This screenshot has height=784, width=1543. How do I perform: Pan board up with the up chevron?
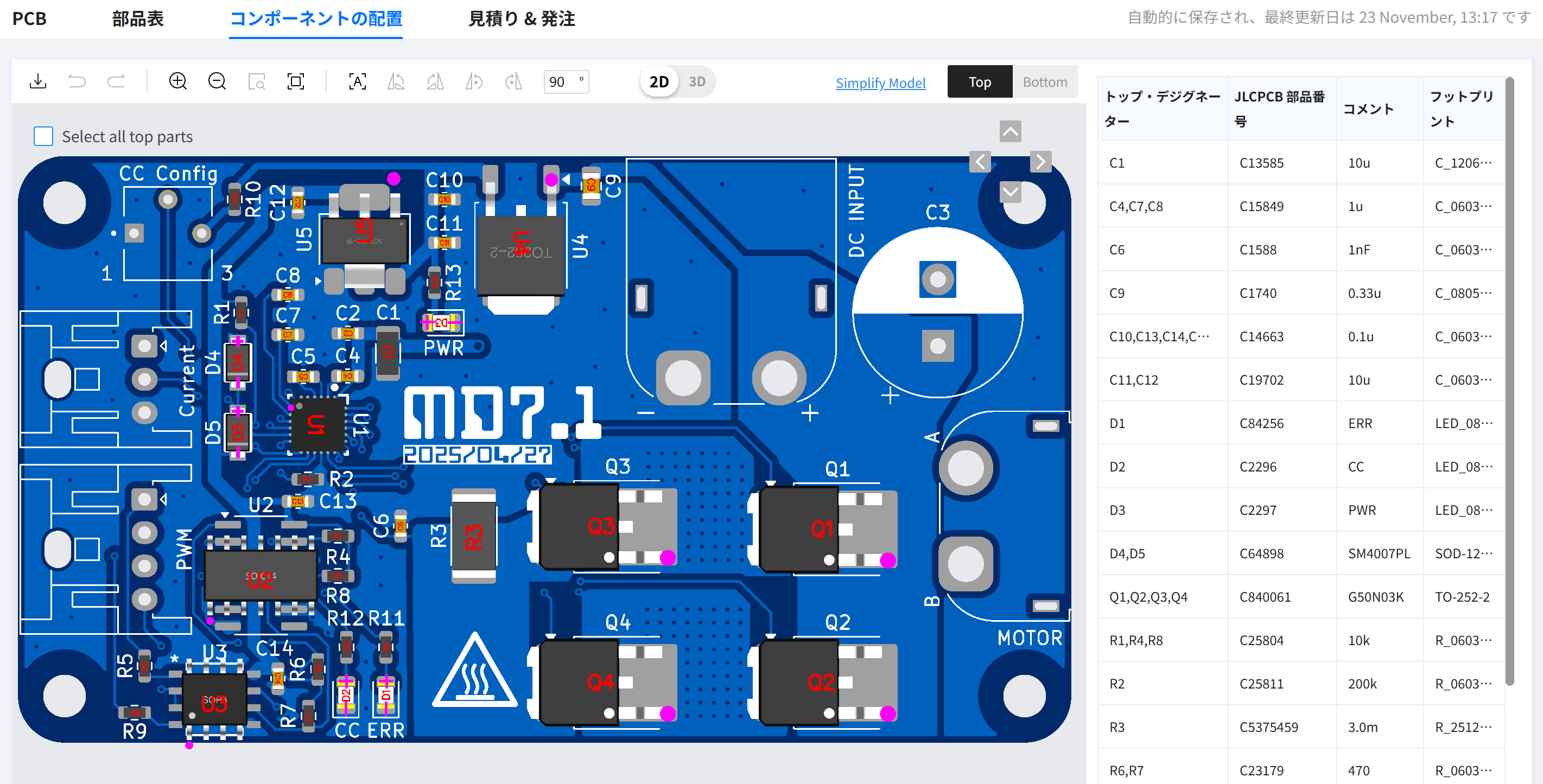(1010, 131)
